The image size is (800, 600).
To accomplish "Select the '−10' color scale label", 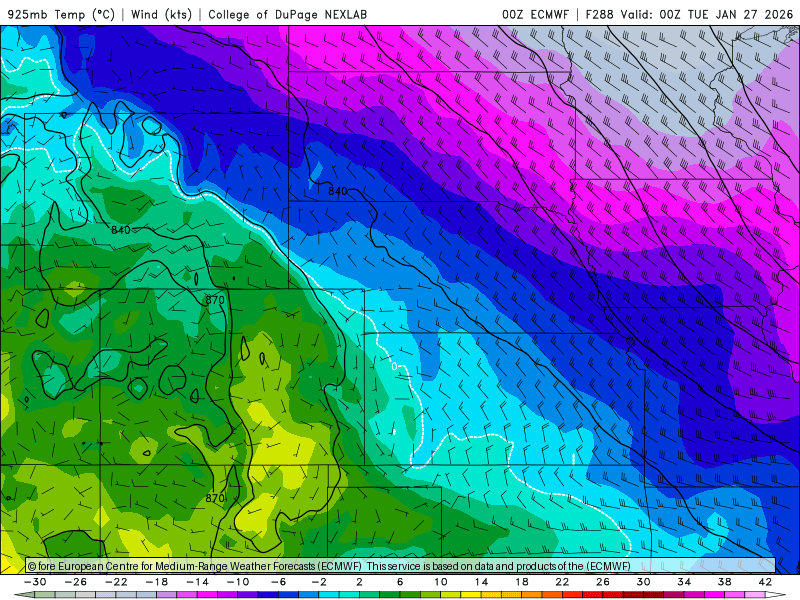I will click(238, 582).
